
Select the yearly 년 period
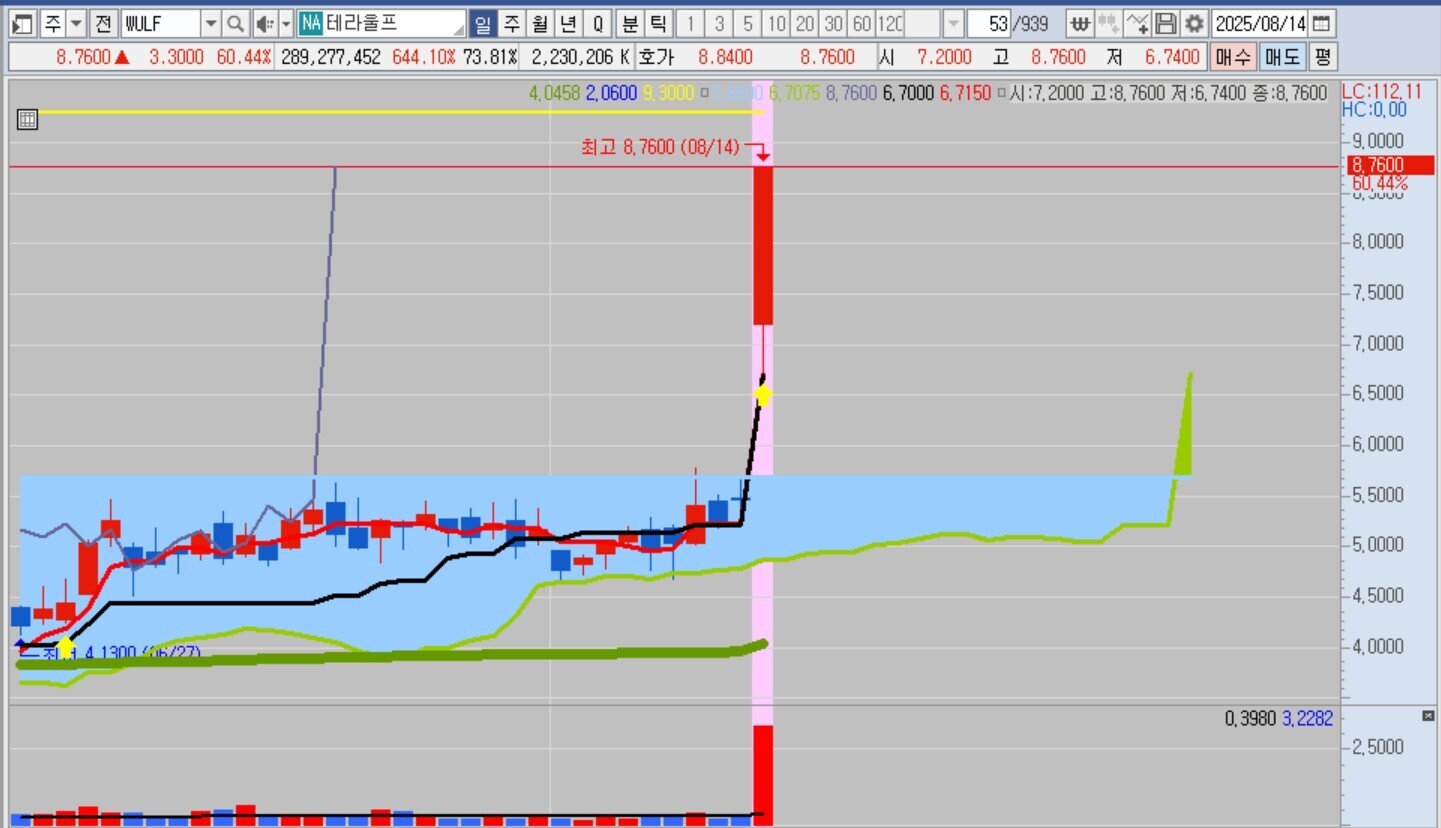click(569, 23)
